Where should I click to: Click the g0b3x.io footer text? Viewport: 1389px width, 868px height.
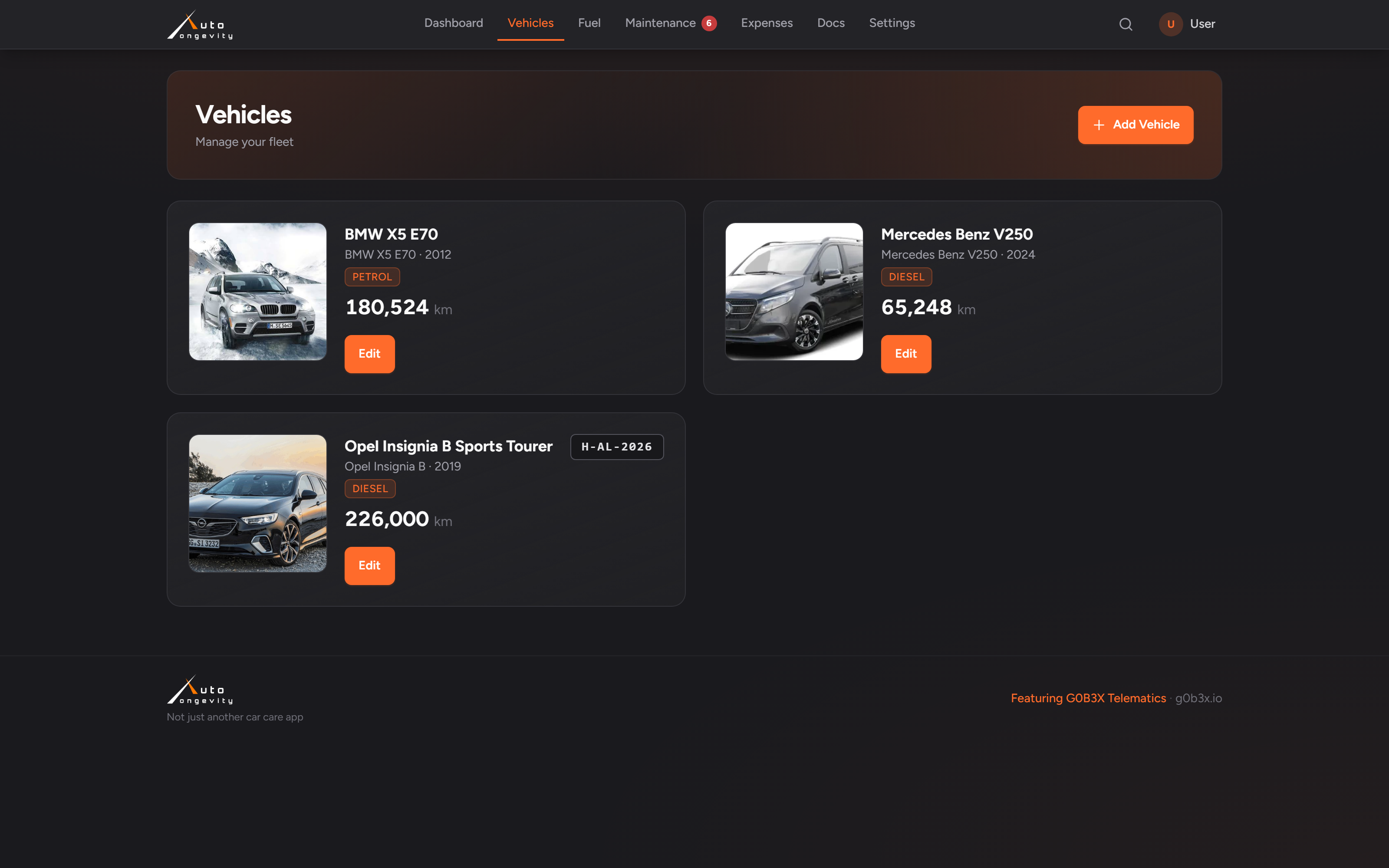coord(1198,698)
